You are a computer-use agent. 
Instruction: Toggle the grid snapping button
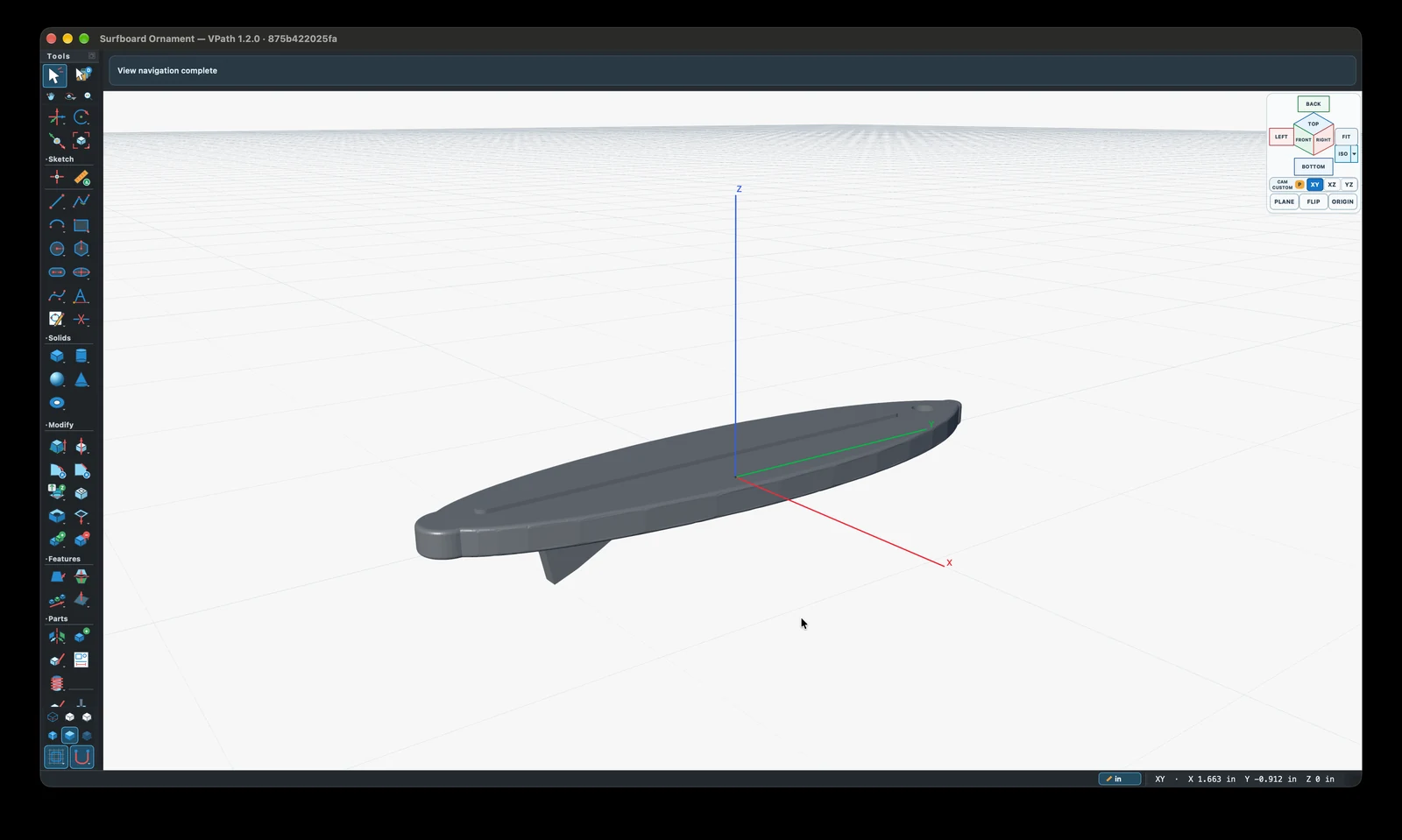[x=56, y=757]
